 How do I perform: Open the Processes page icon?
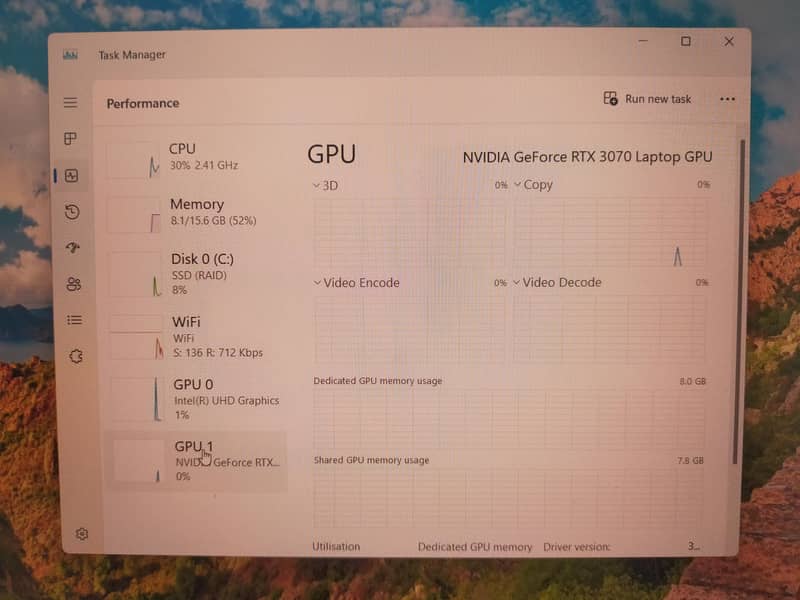point(71,139)
